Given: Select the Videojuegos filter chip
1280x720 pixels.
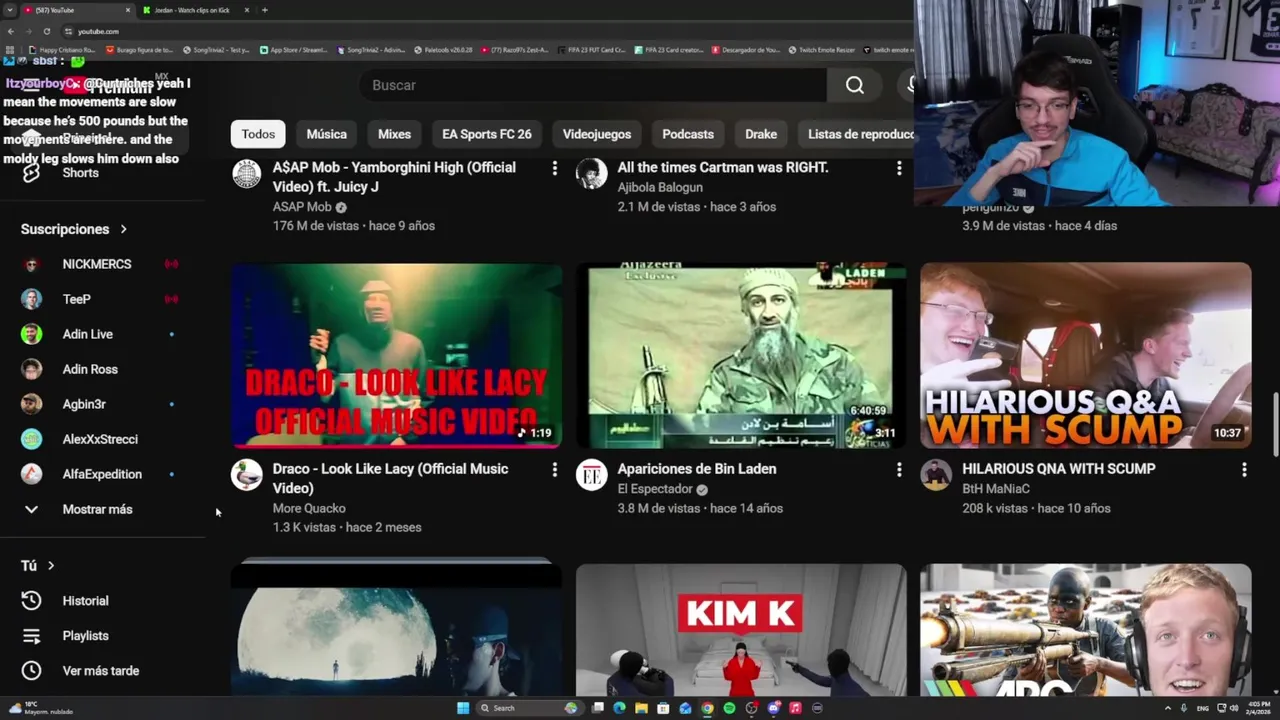Looking at the screenshot, I should 597,134.
